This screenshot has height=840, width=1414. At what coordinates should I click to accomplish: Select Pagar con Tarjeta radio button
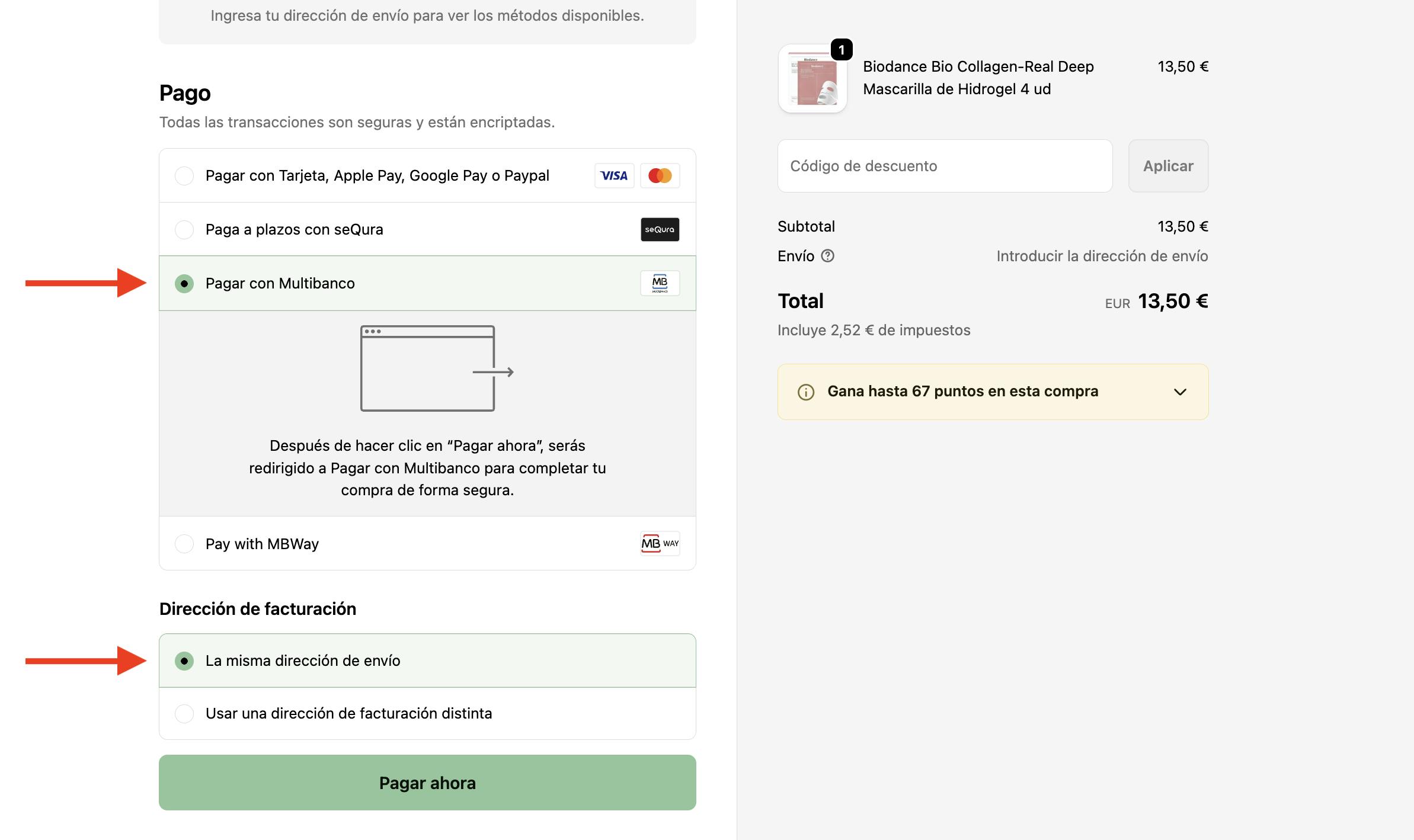point(184,176)
